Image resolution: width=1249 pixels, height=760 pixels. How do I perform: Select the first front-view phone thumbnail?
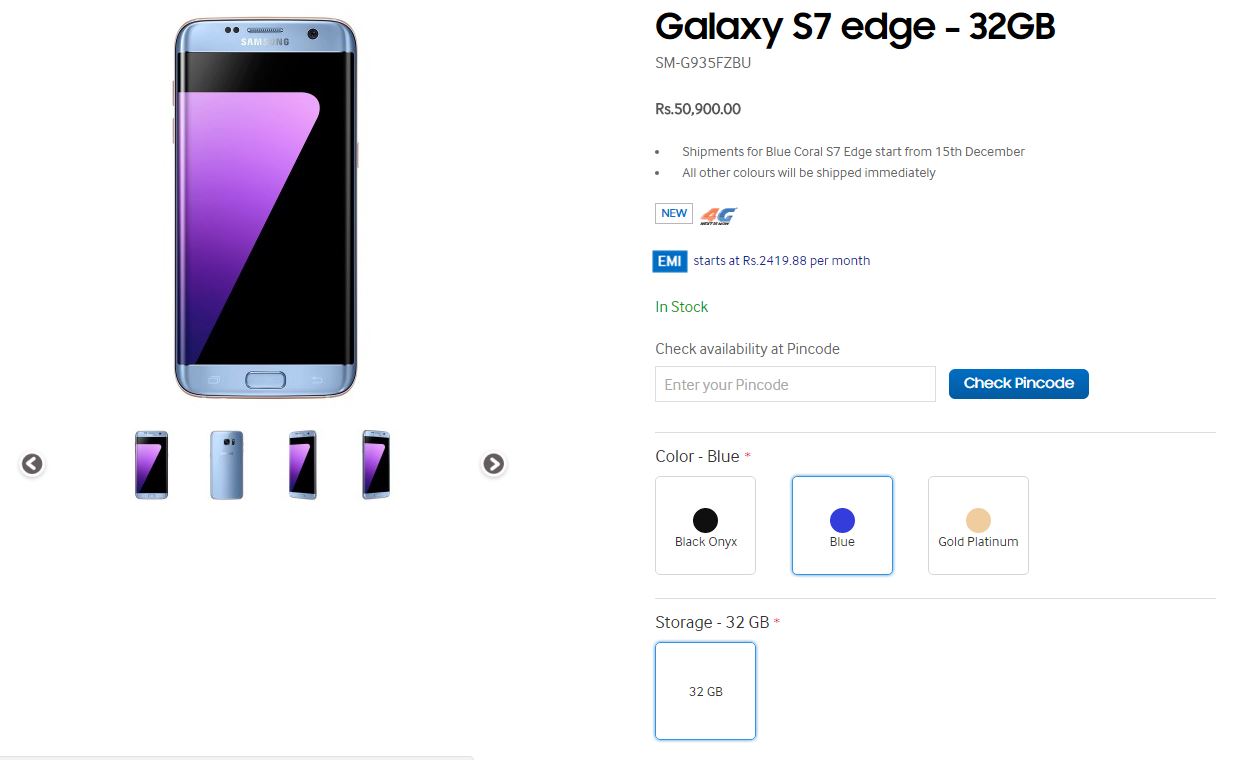tap(152, 464)
